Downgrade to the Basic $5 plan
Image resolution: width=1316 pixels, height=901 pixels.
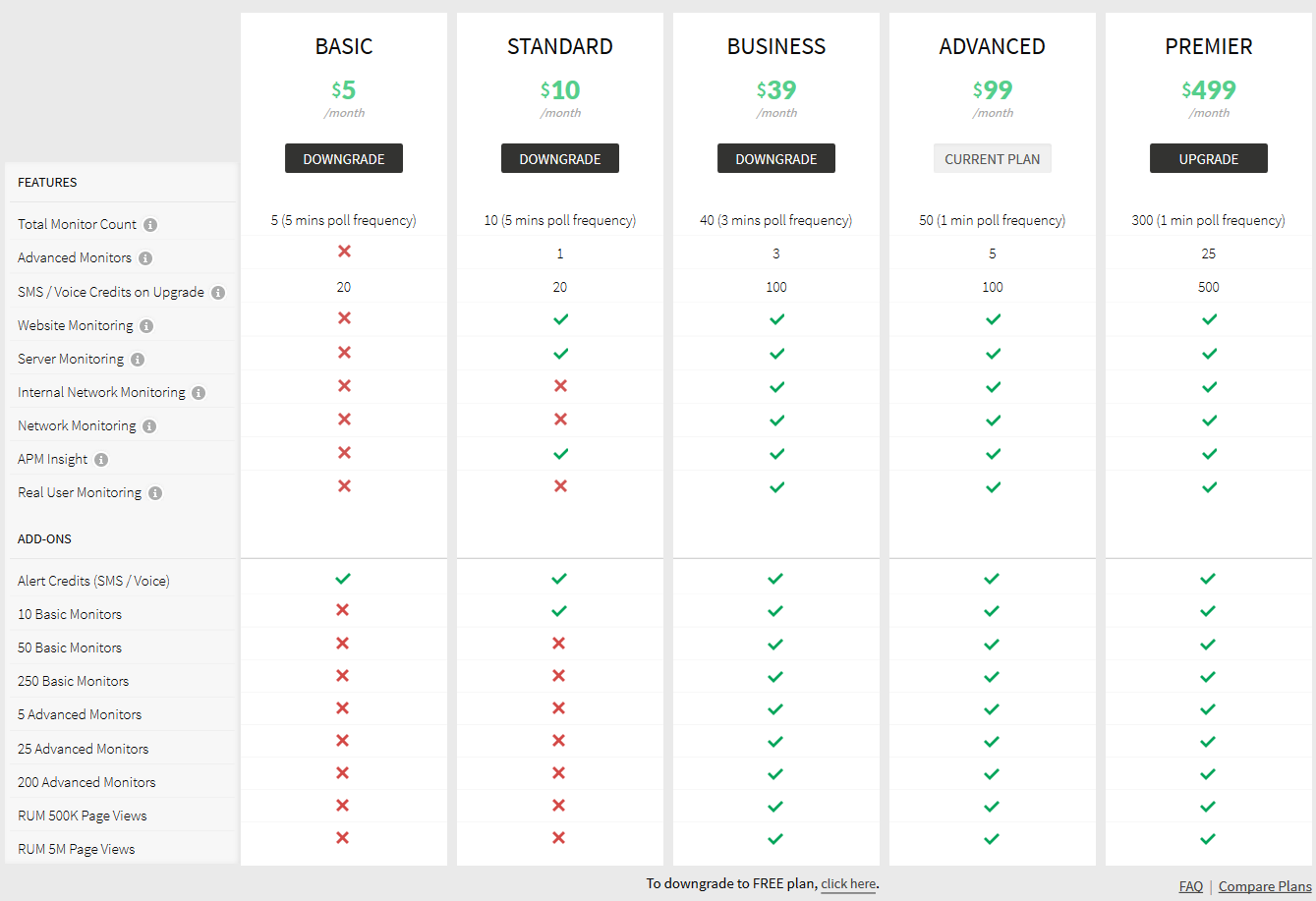coord(344,159)
